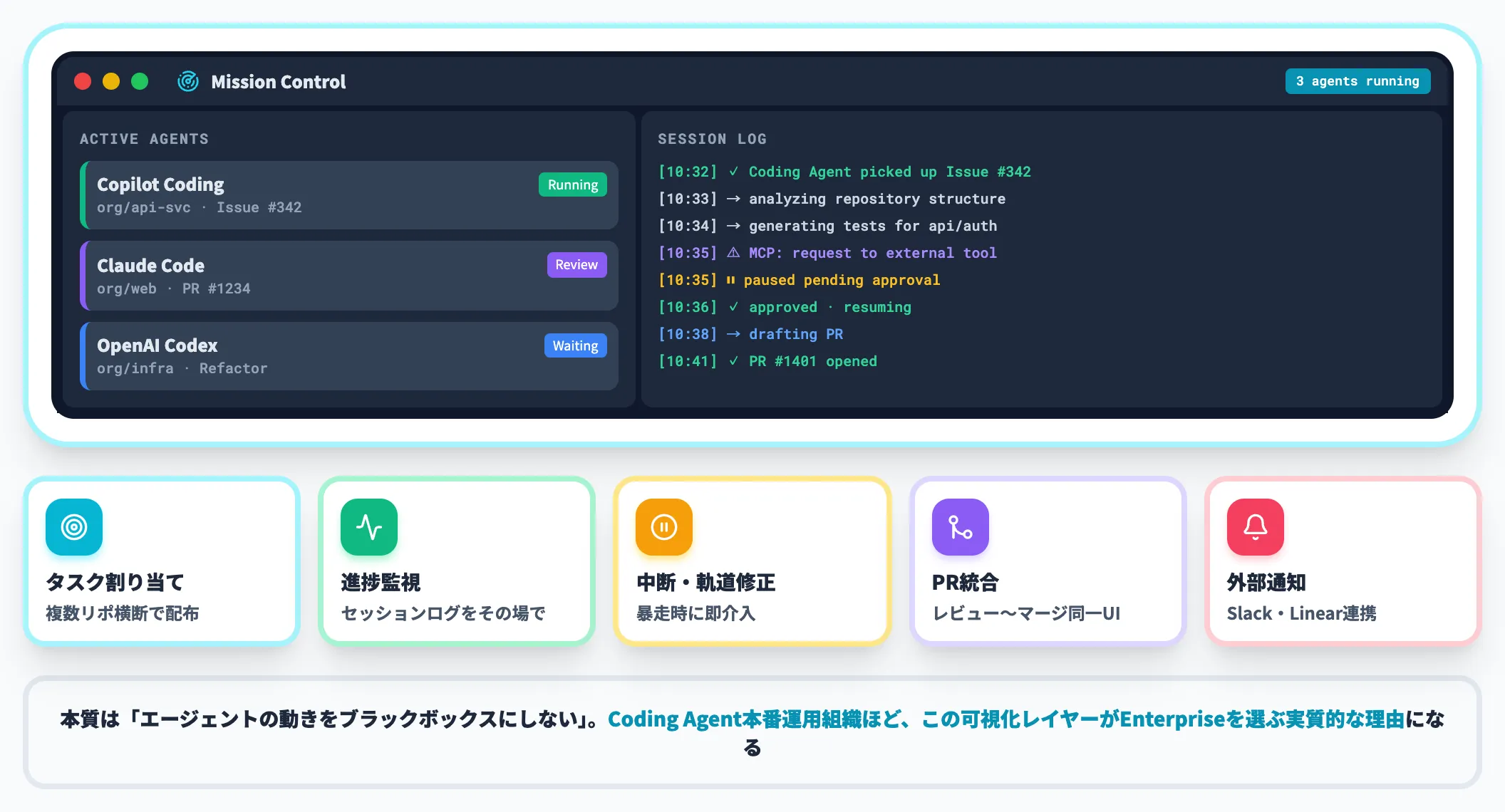The width and height of the screenshot is (1505, 812).
Task: Click the 中断・軌道修正 card title
Action: (x=705, y=582)
